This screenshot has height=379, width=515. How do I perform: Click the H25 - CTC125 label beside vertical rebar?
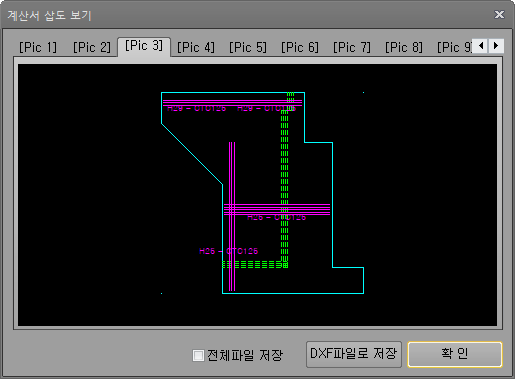[229, 251]
